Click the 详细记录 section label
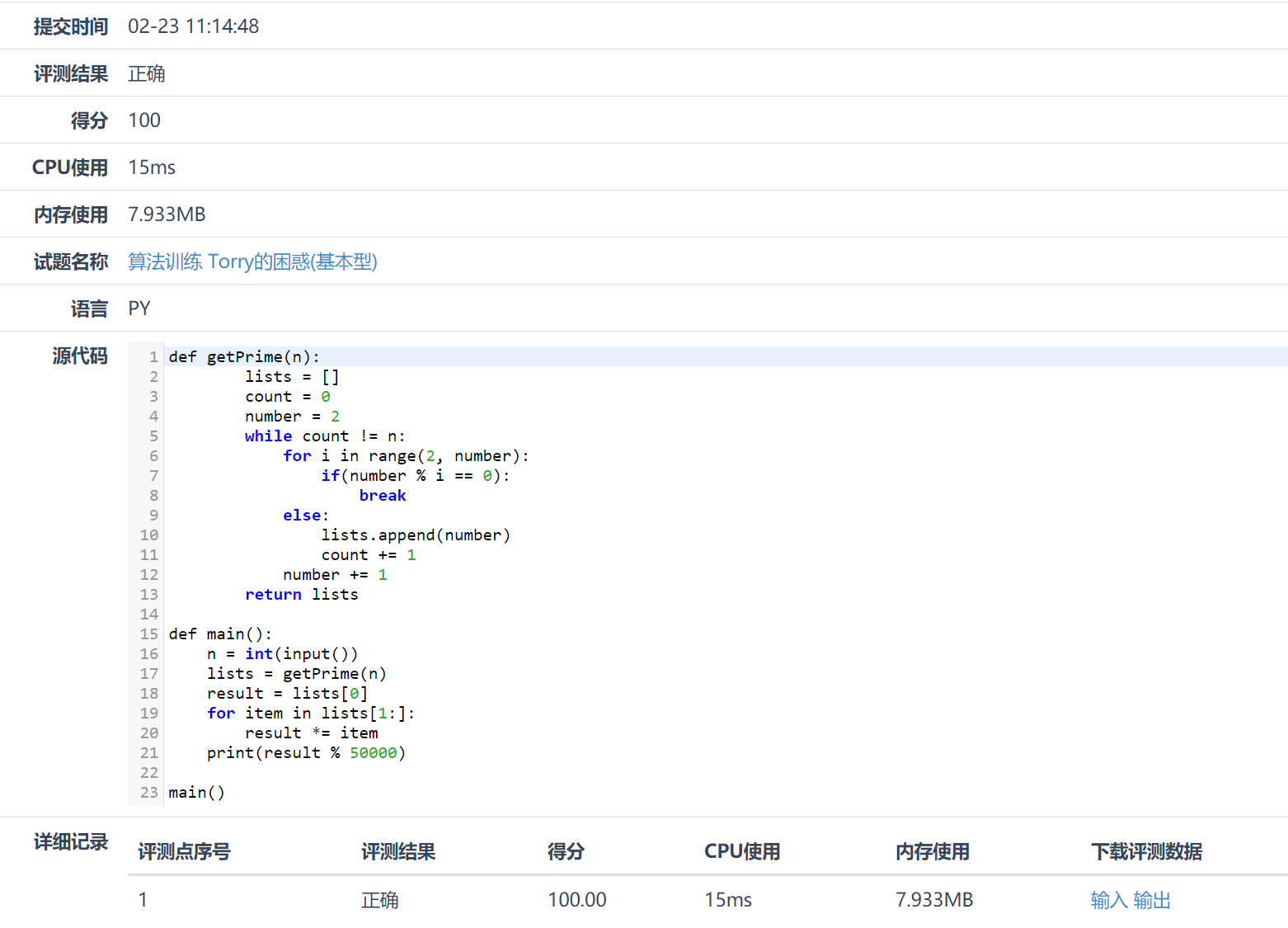 (x=70, y=842)
